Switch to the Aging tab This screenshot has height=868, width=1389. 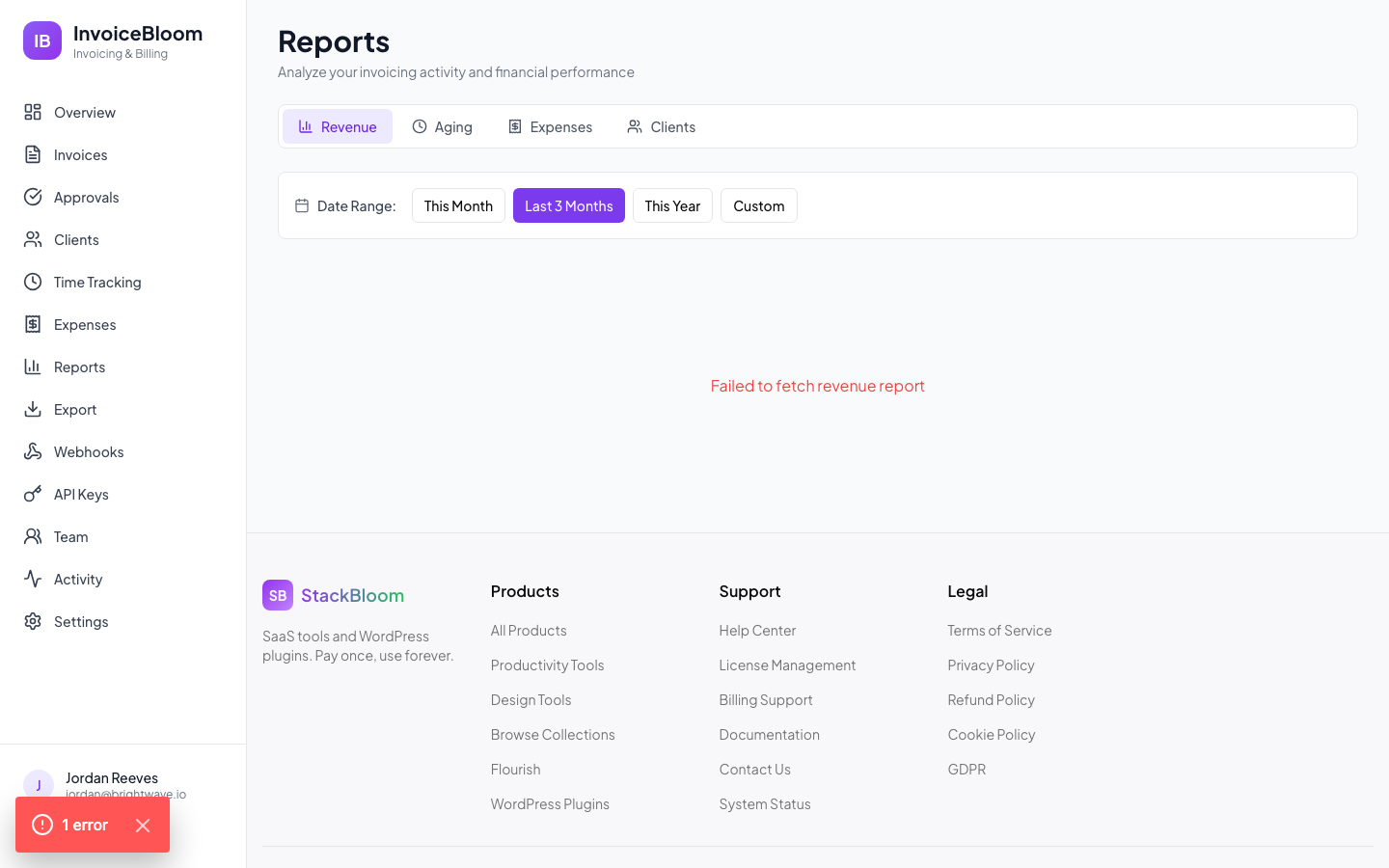tap(442, 126)
